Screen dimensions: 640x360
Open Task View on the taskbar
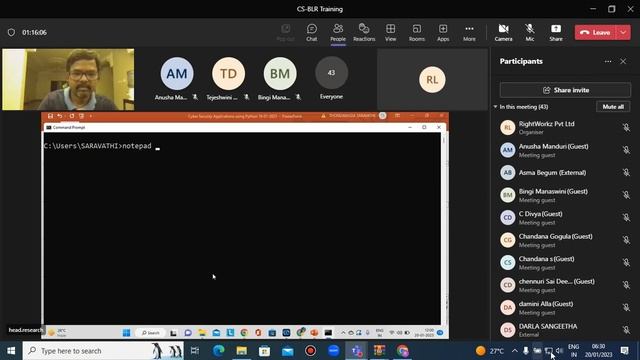[x=195, y=351]
